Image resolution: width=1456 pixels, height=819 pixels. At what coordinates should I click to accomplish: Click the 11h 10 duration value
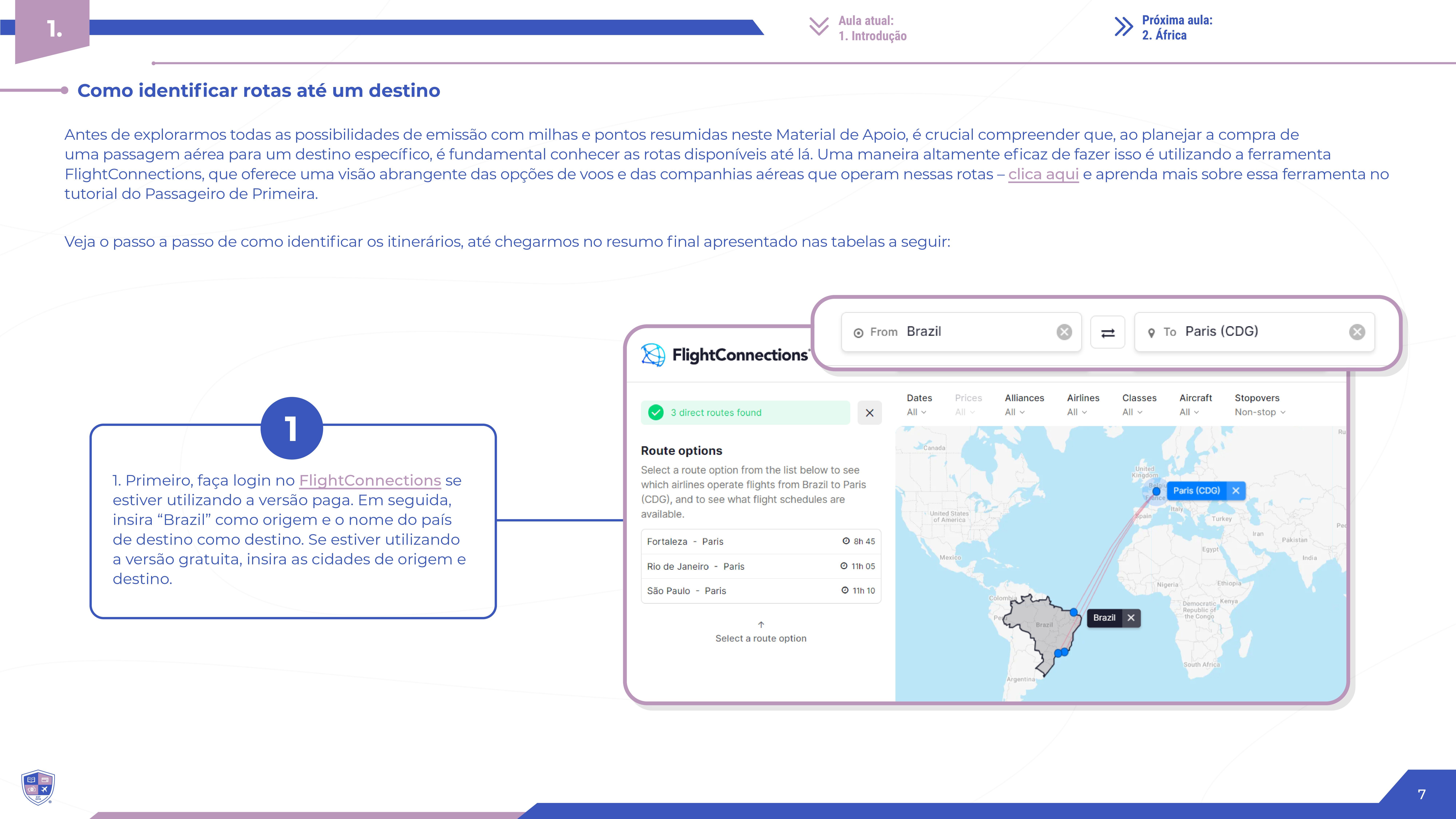864,591
